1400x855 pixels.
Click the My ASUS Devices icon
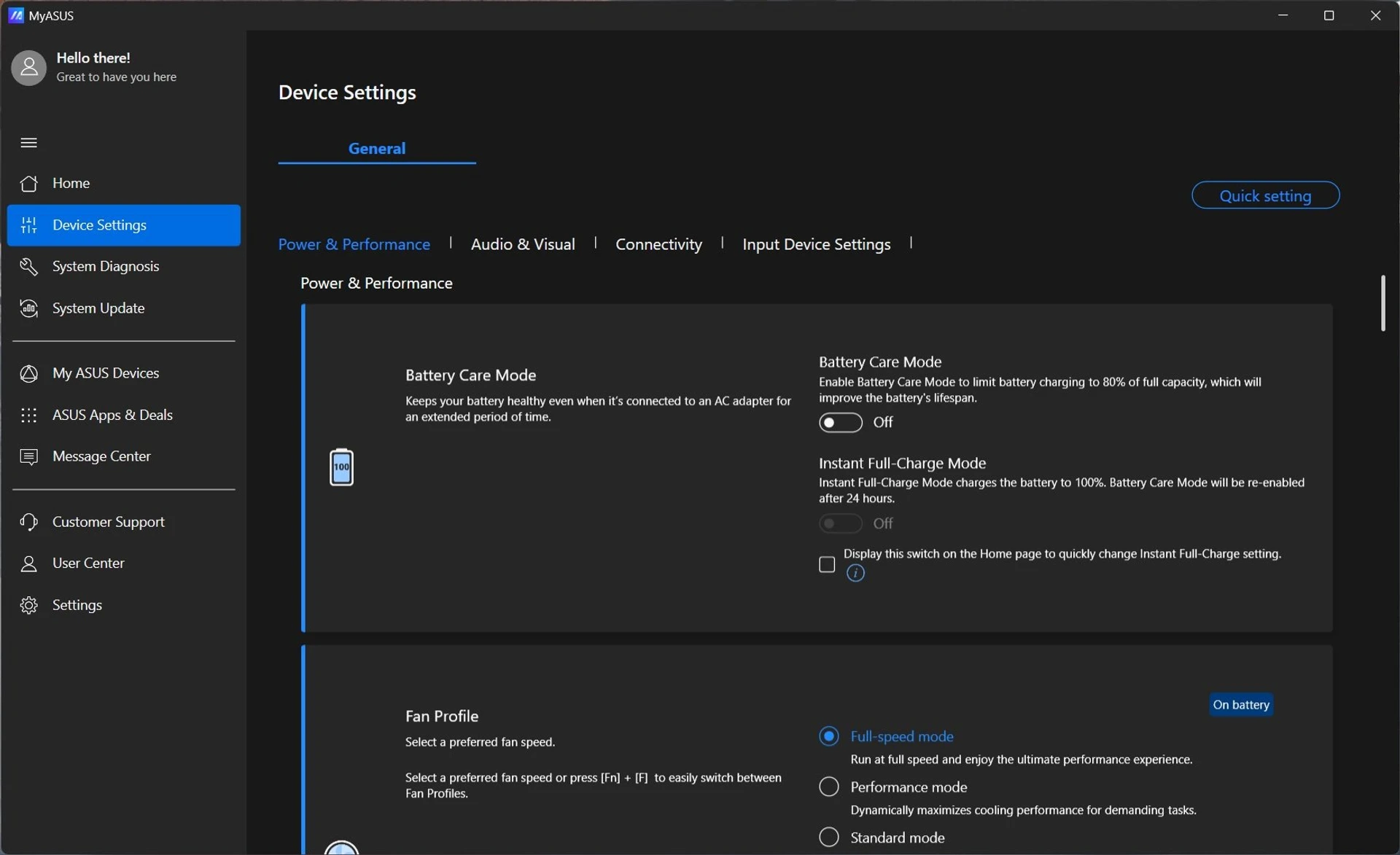(x=29, y=373)
